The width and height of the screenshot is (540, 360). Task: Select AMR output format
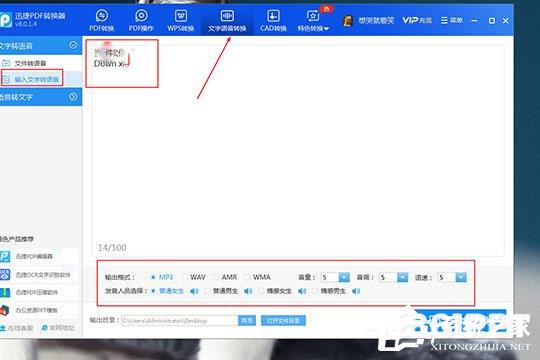pyautogui.click(x=216, y=277)
